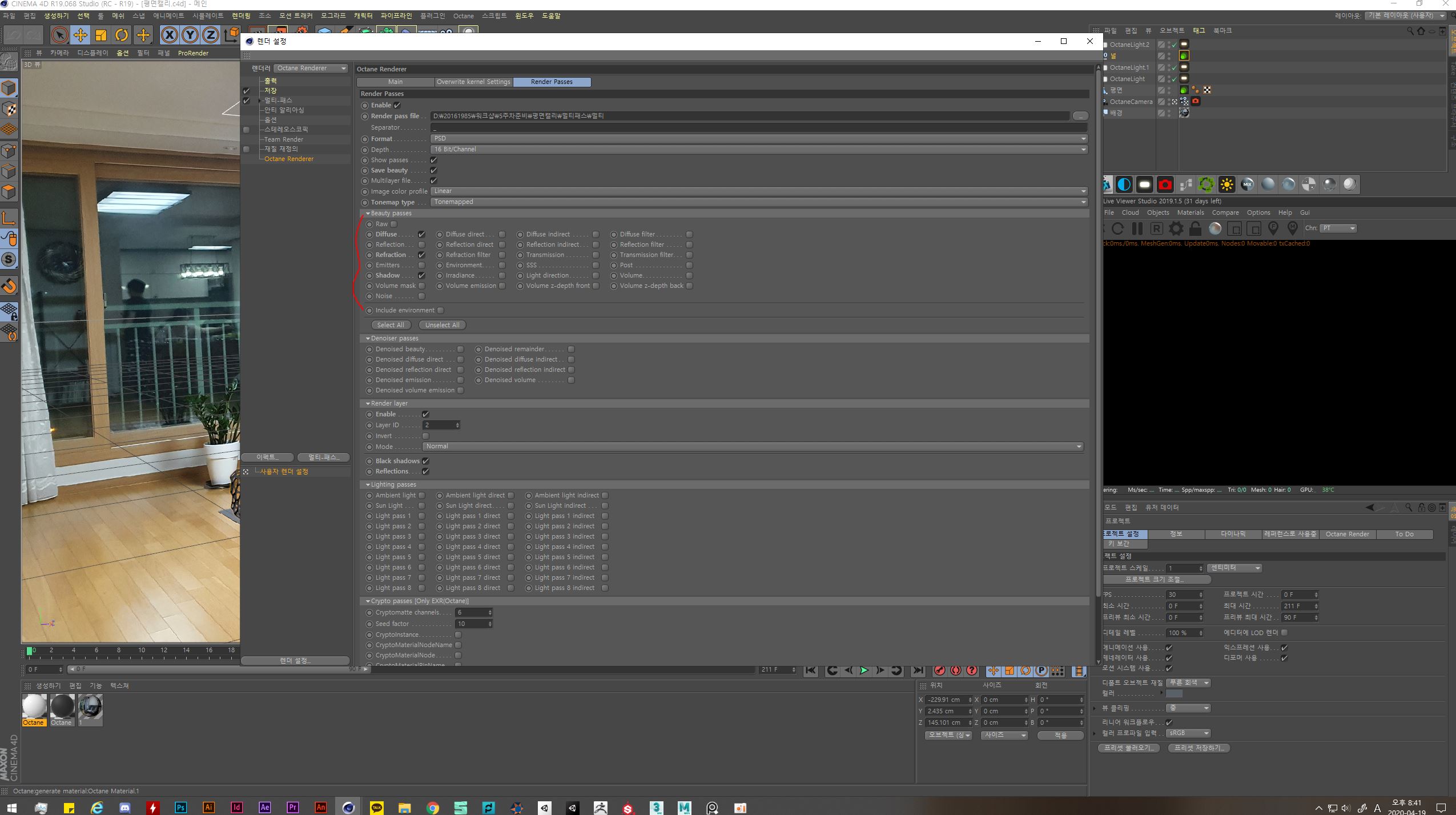Click the green Octane scatter icon
The width and height of the screenshot is (1456, 815).
[x=1206, y=184]
